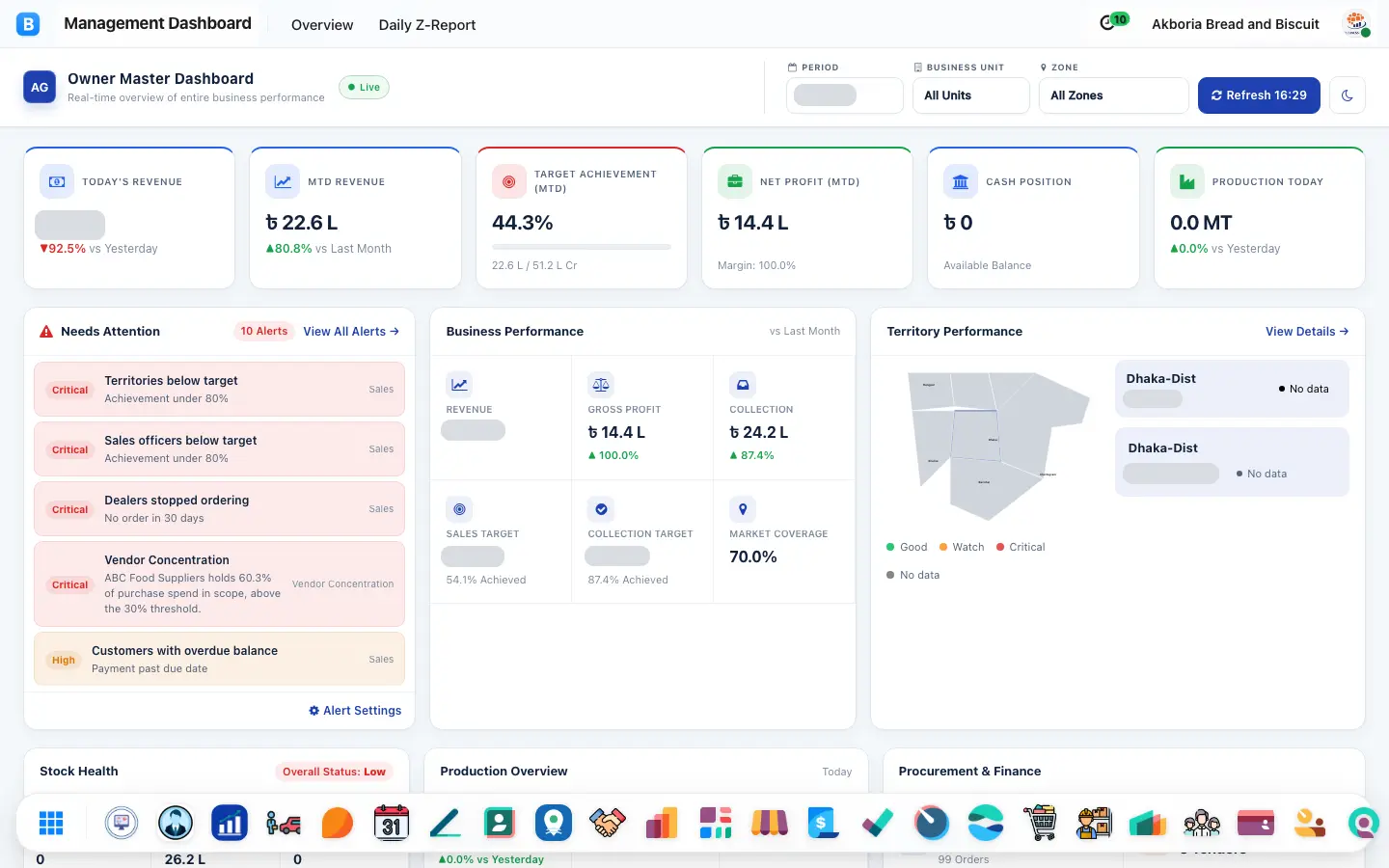Screen dimensions: 1389x868
Task: Open the Period dropdown filter
Action: 844,95
